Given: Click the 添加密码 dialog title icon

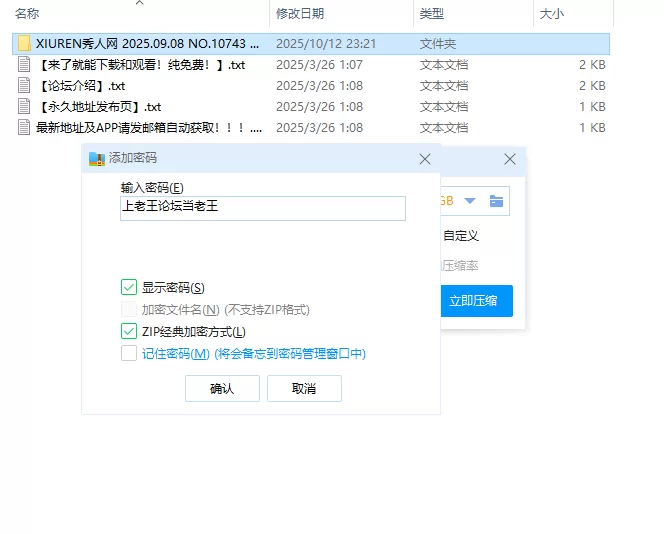Looking at the screenshot, I should click(96, 158).
